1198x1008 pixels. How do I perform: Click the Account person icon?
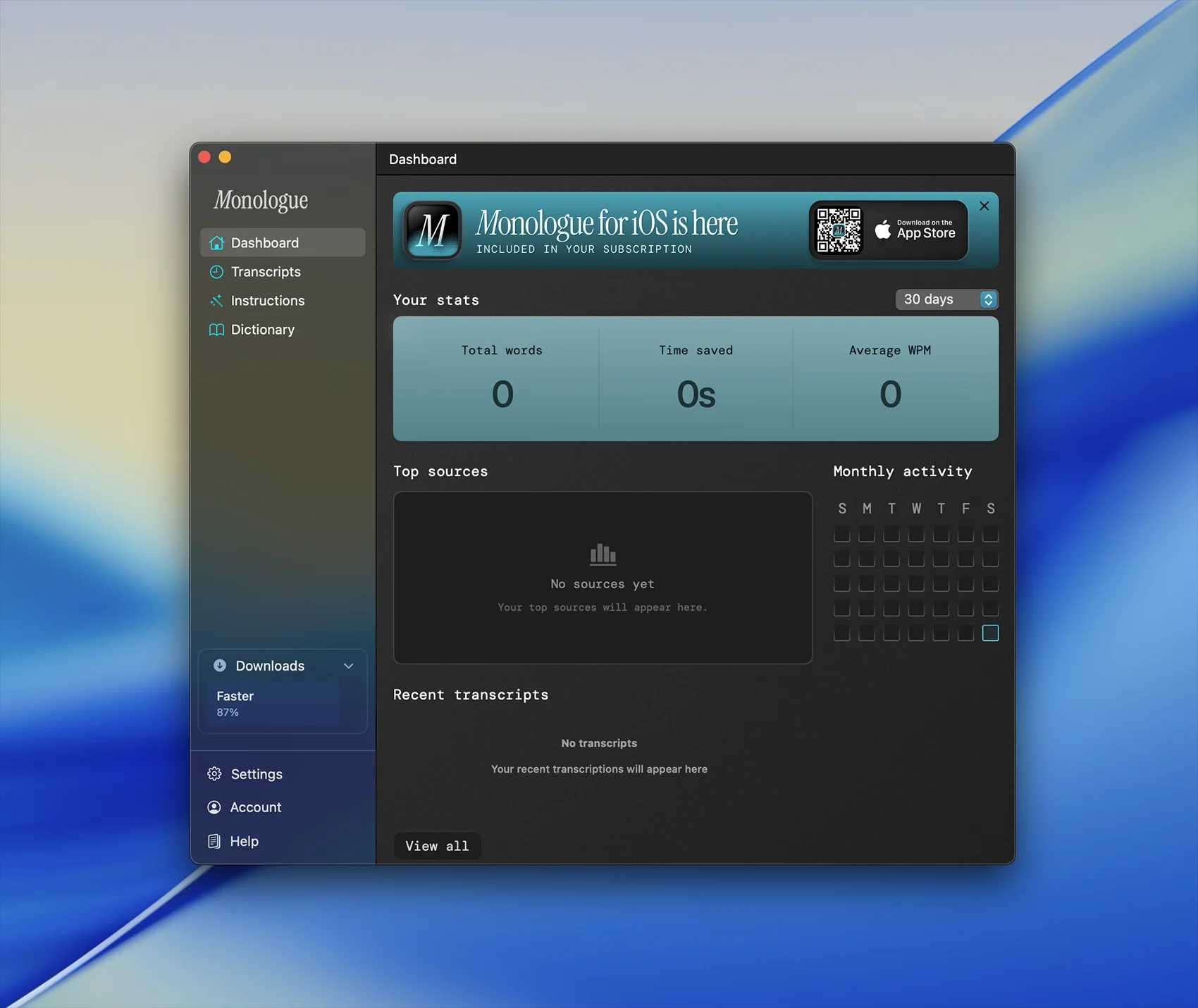tap(214, 807)
